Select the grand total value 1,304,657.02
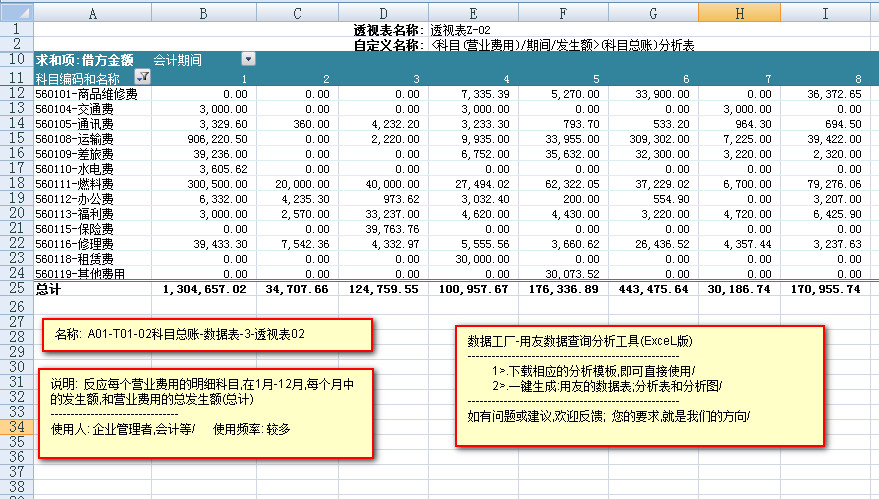879x499 pixels. [204, 289]
